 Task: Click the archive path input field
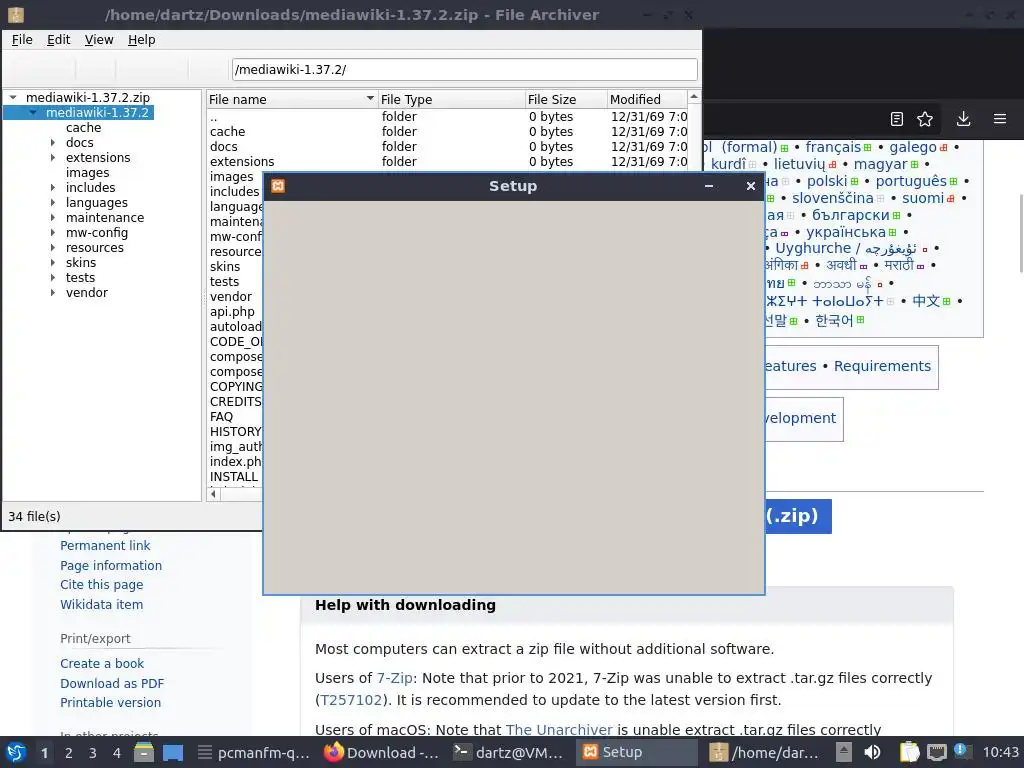tap(464, 69)
